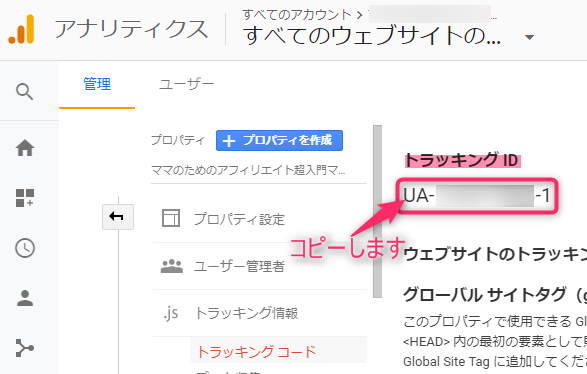Click the すべてのアカウント breadcrumb link
This screenshot has width=587, height=374.
[x=296, y=15]
